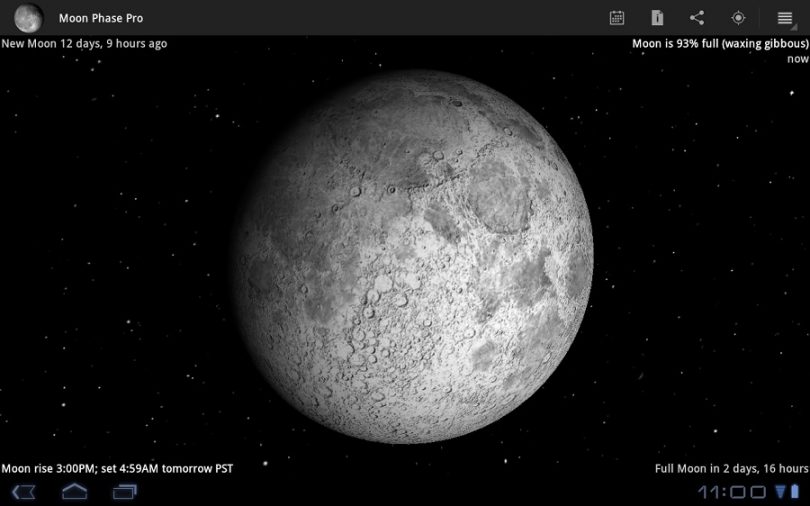This screenshot has width=810, height=506.
Task: Tap the Moon Phase Pro title
Action: 100,18
